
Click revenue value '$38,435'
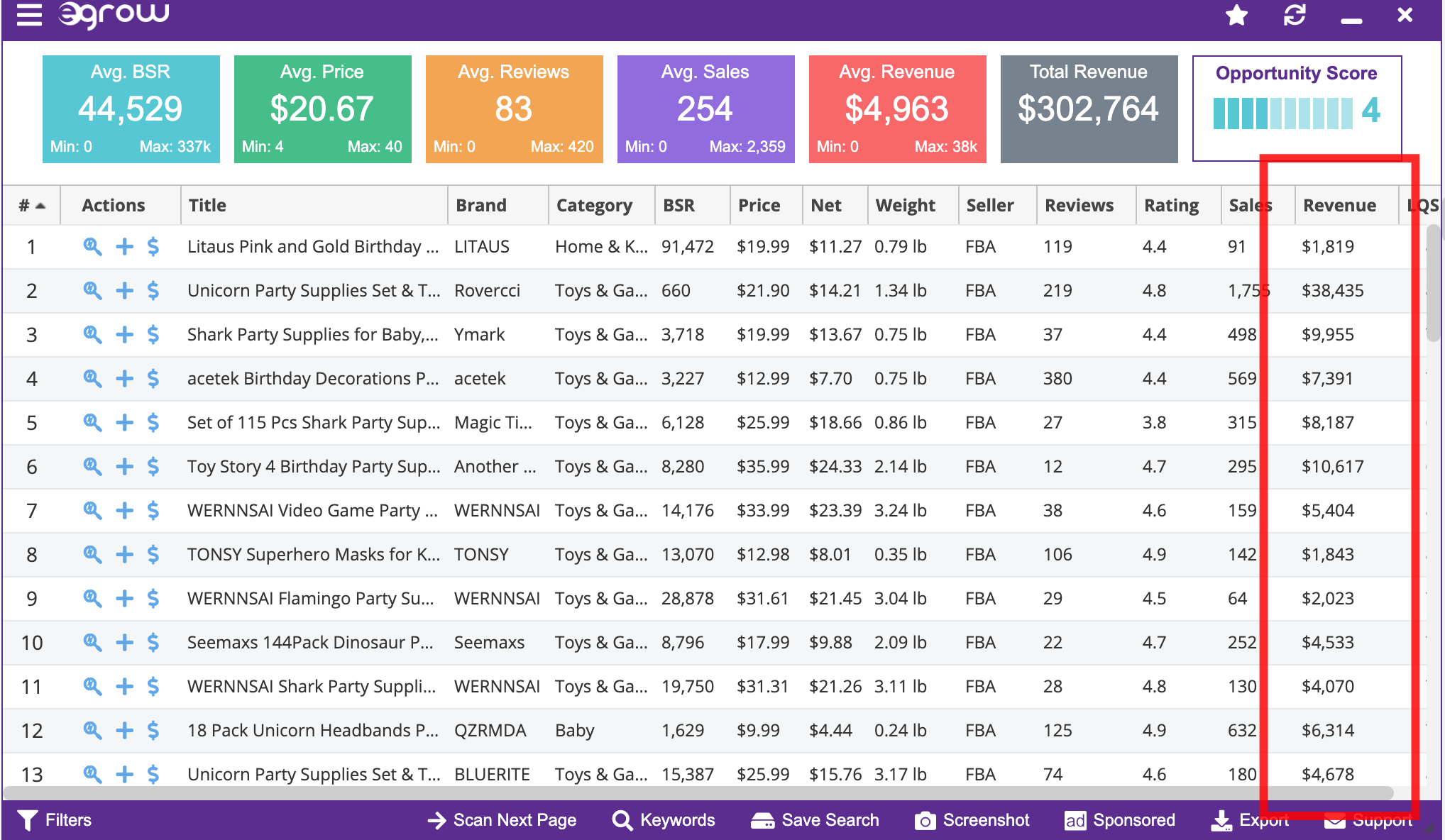(x=1333, y=290)
